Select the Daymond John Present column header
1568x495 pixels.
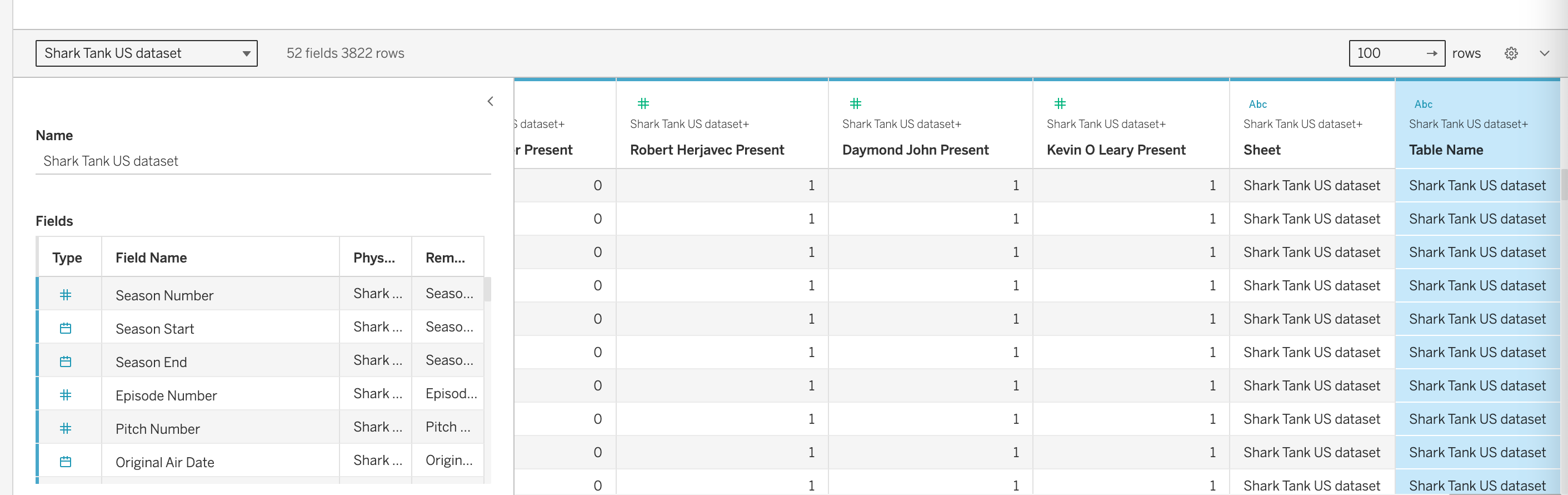tap(915, 150)
